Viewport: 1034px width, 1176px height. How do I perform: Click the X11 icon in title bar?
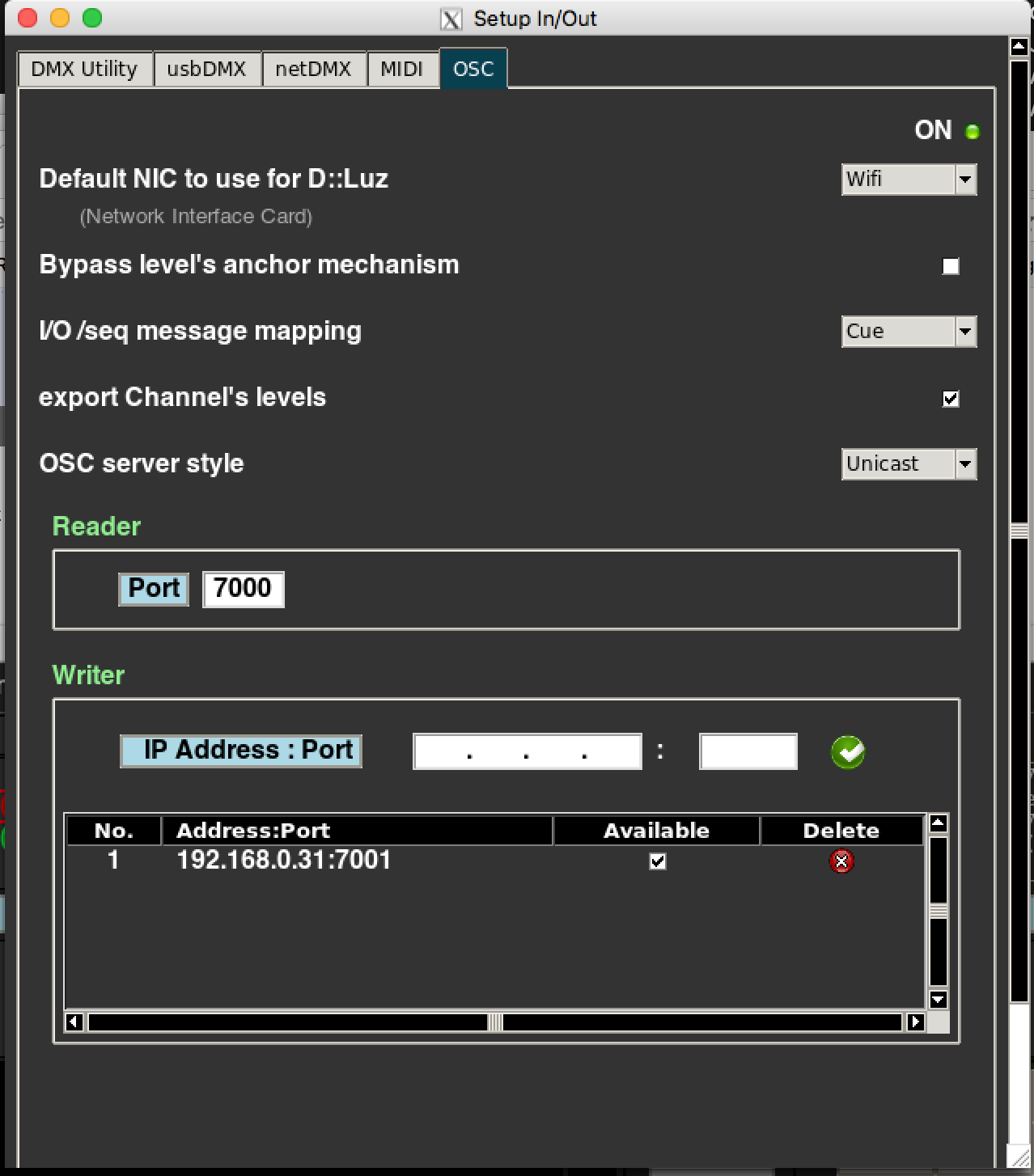(x=451, y=19)
